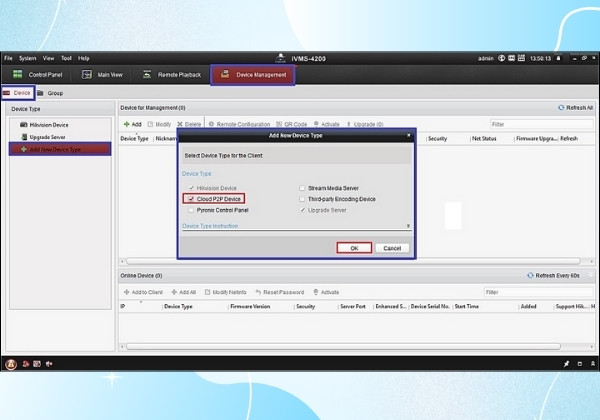Toggle the Hikvision Device checkbox in the dialog
The width and height of the screenshot is (600, 420).
(x=191, y=188)
